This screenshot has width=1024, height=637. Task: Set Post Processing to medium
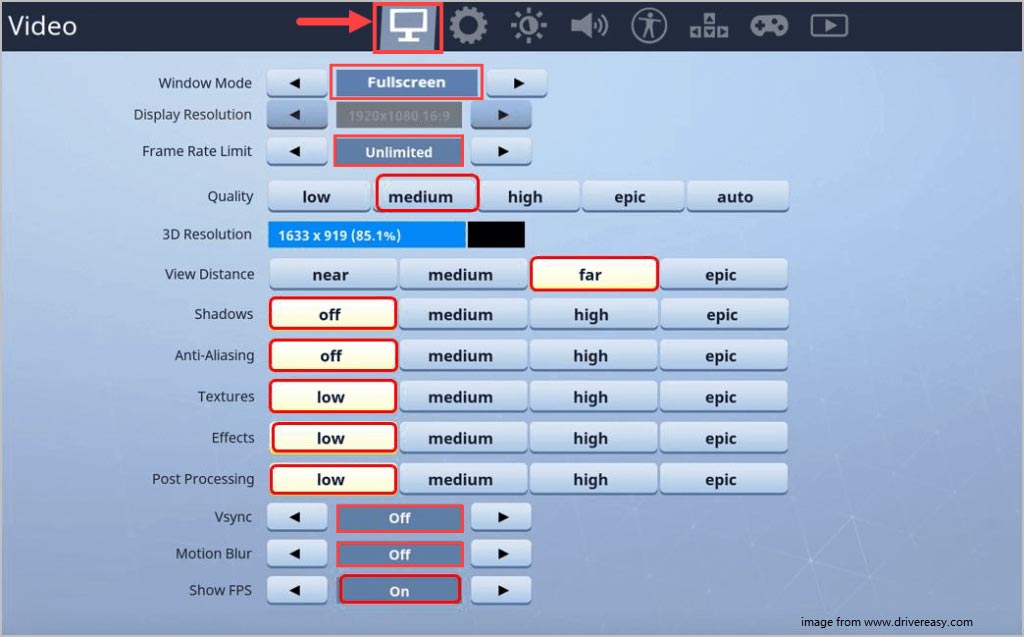click(463, 479)
